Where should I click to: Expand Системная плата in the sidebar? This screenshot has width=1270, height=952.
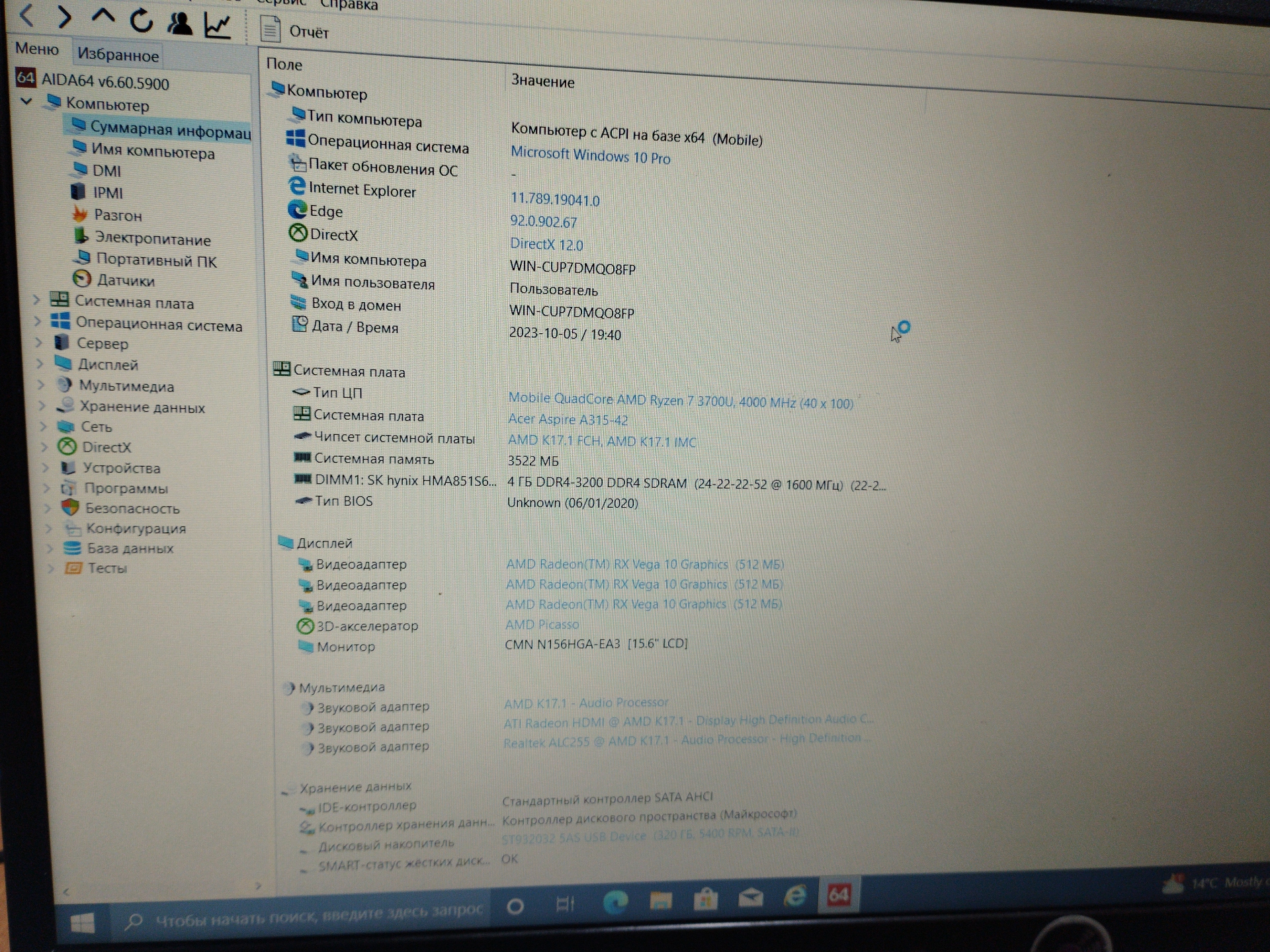(x=37, y=300)
